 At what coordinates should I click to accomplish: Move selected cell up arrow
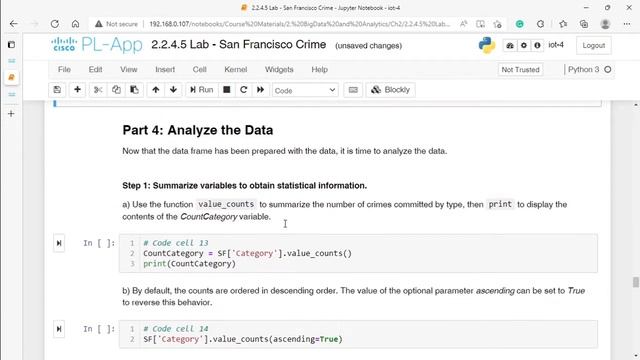pos(156,90)
